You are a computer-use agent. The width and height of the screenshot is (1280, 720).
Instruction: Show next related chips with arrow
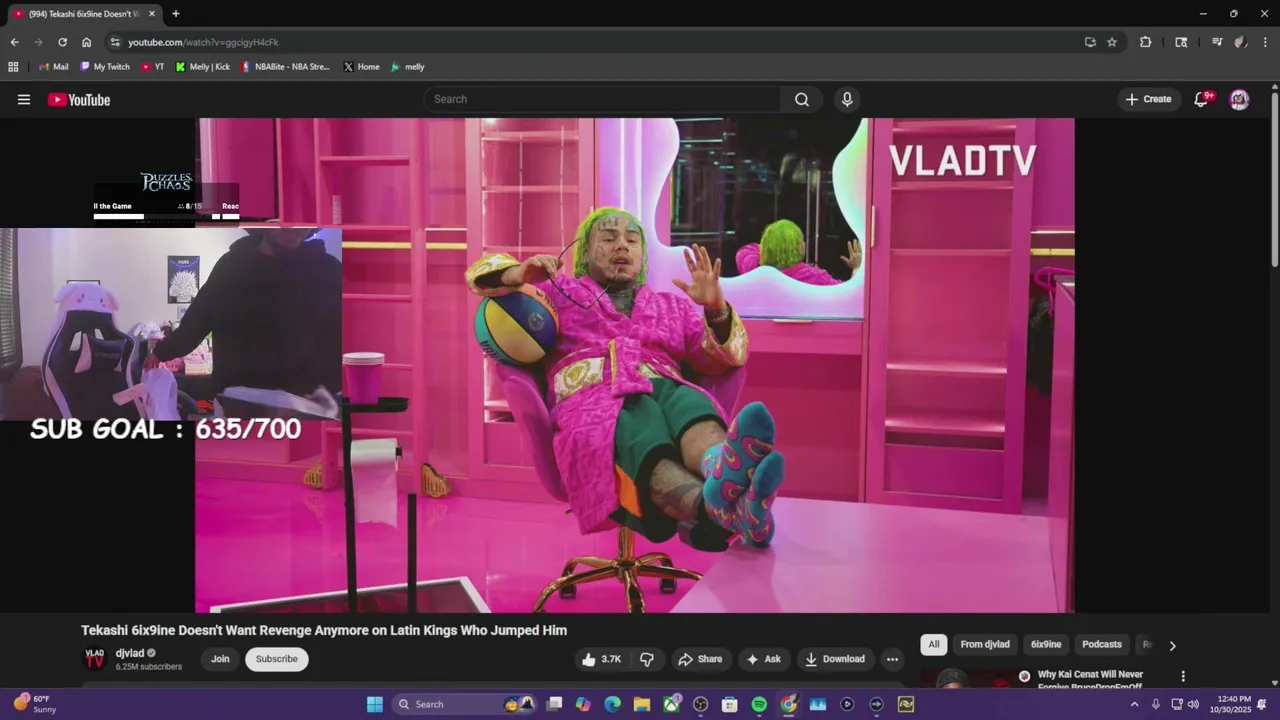tap(1172, 645)
